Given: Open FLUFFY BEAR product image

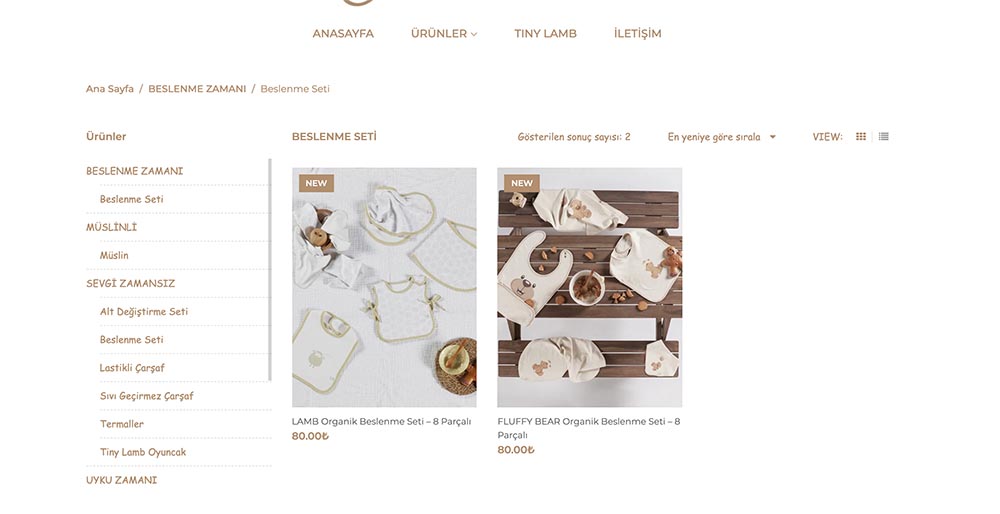Looking at the screenshot, I should pyautogui.click(x=590, y=288).
